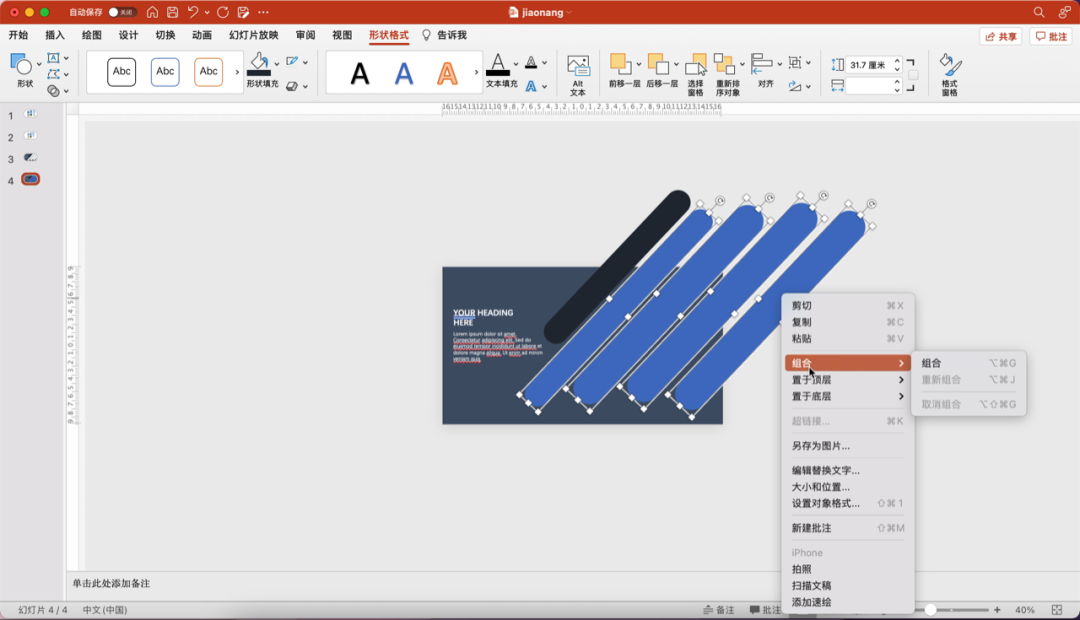The width and height of the screenshot is (1080, 620).
Task: Select the blue-outlined Abc shape style
Action: [165, 72]
